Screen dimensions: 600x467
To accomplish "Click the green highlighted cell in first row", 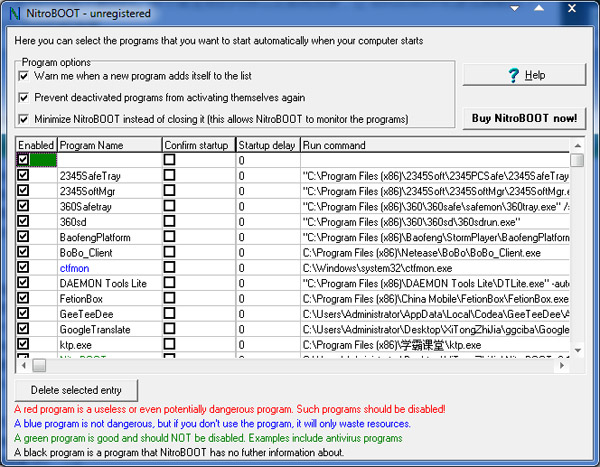I will 43,160.
